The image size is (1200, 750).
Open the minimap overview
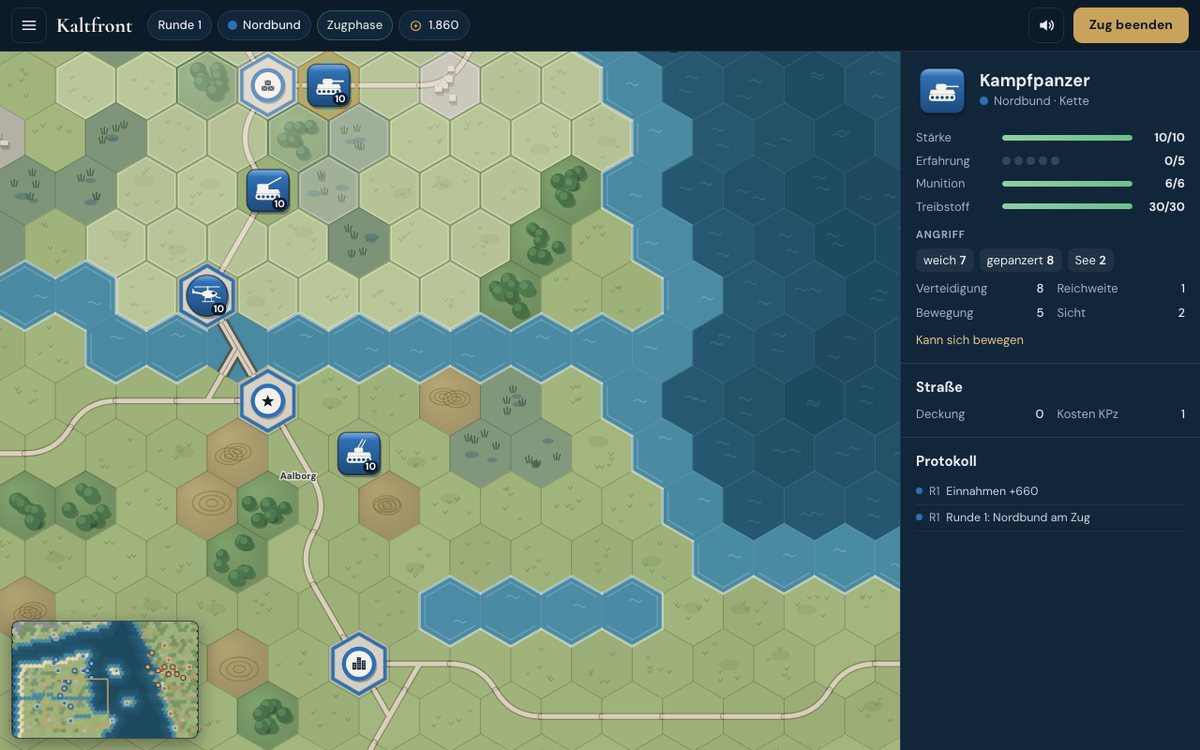pyautogui.click(x=105, y=680)
